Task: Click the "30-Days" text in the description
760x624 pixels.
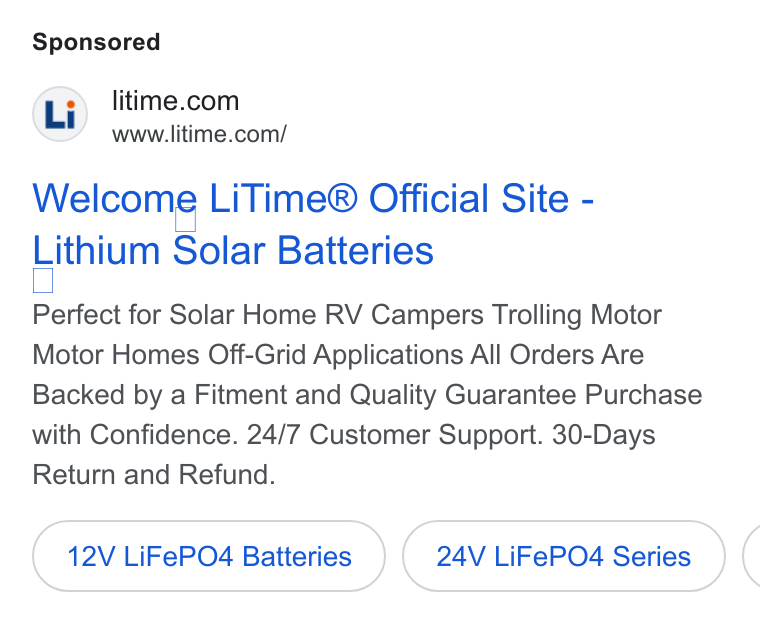Action: point(604,434)
